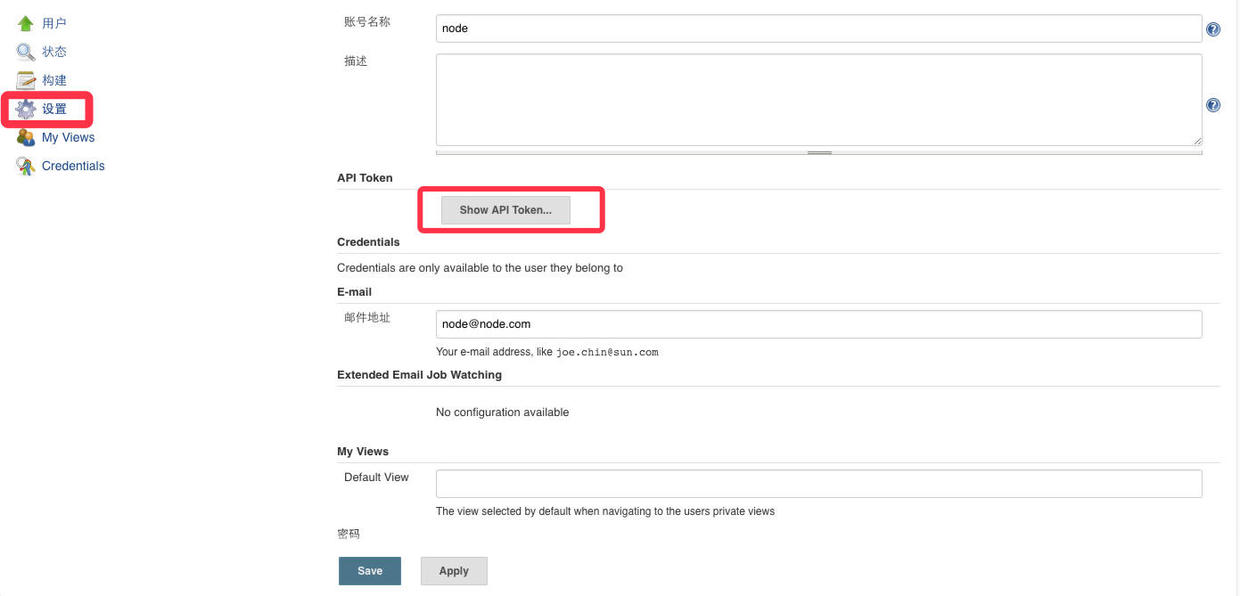1240x596 pixels.
Task: Open help for 账号名称 field
Action: (x=1213, y=29)
